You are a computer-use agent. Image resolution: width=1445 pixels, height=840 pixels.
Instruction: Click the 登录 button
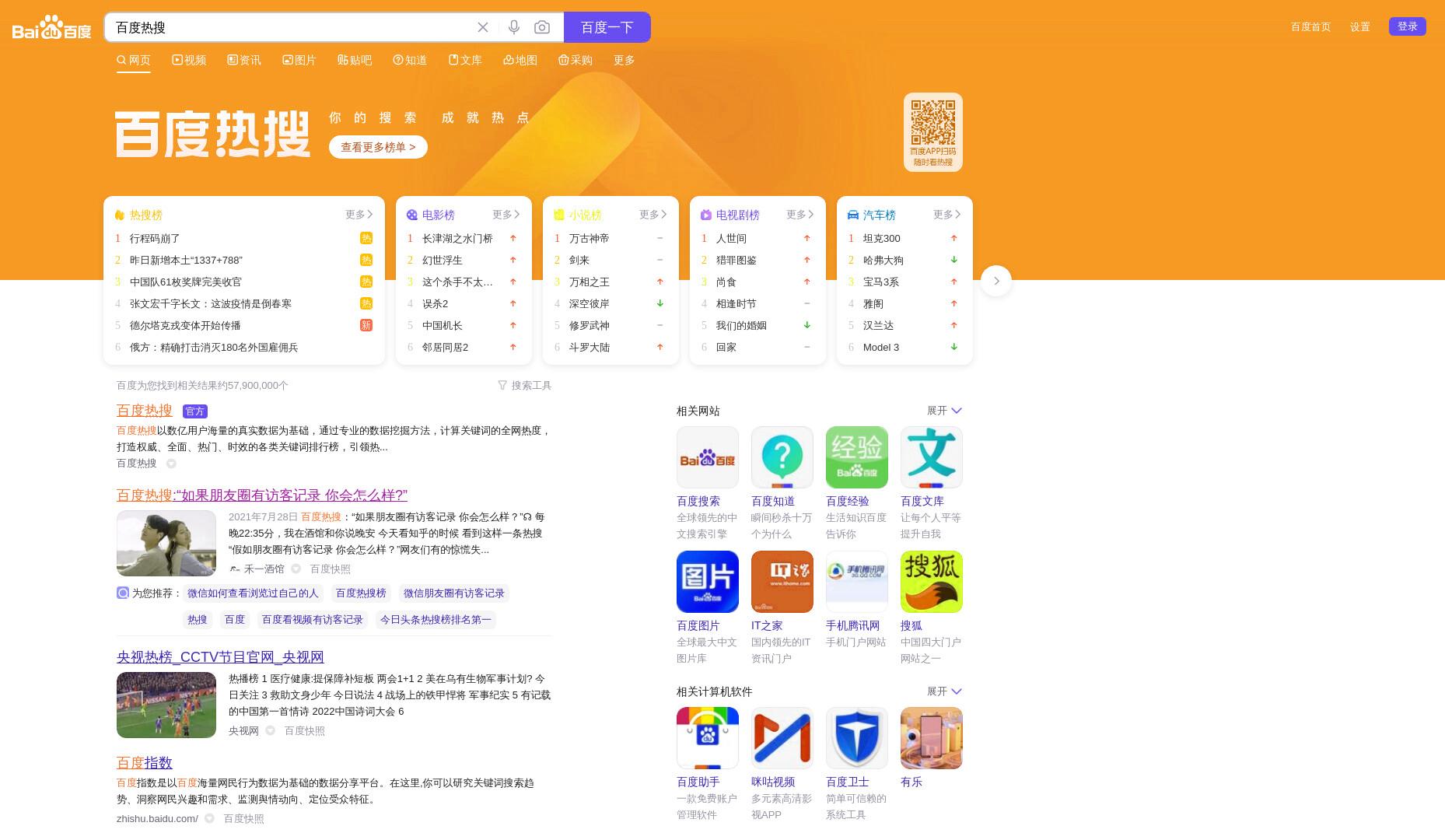[1408, 26]
